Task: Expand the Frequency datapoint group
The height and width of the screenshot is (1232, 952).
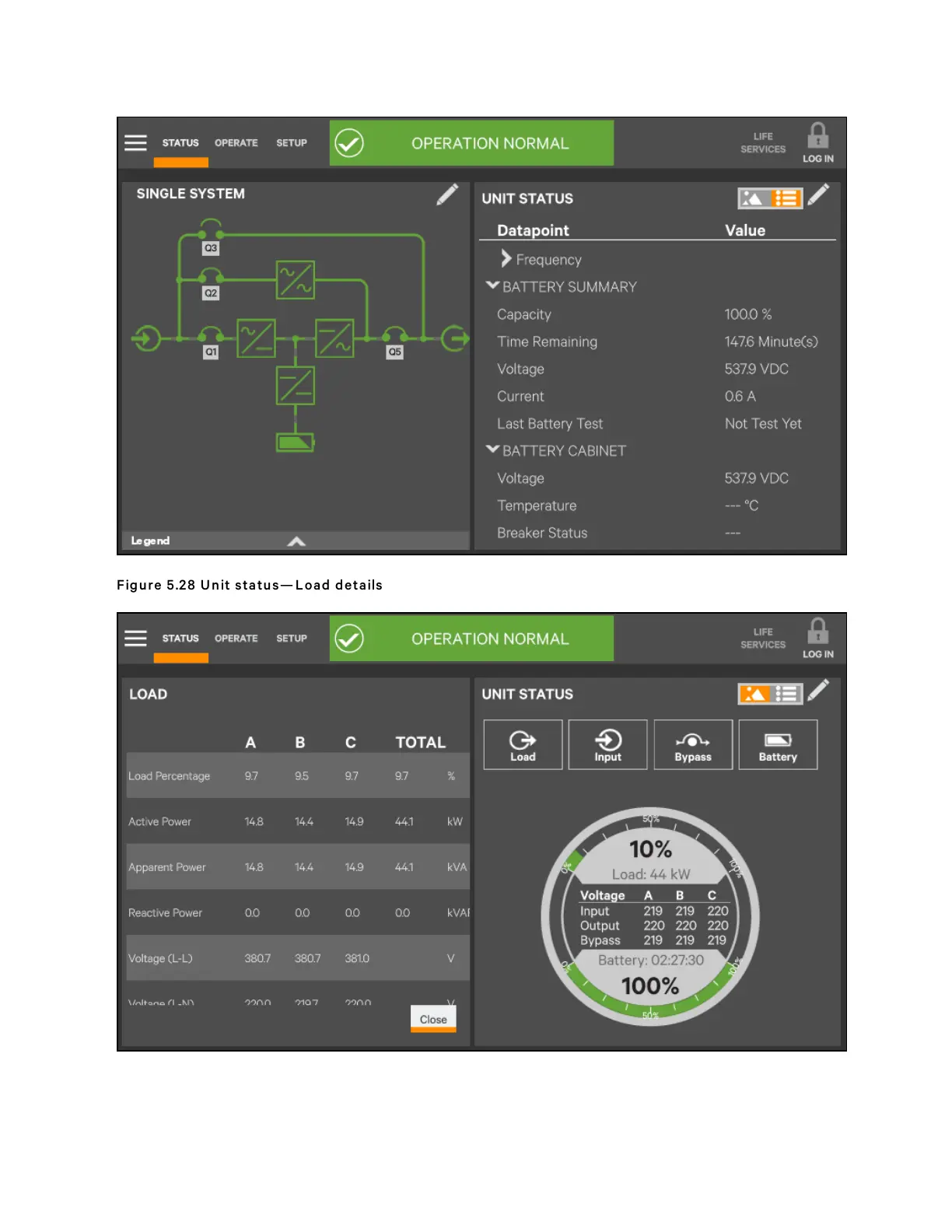Action: 506,259
